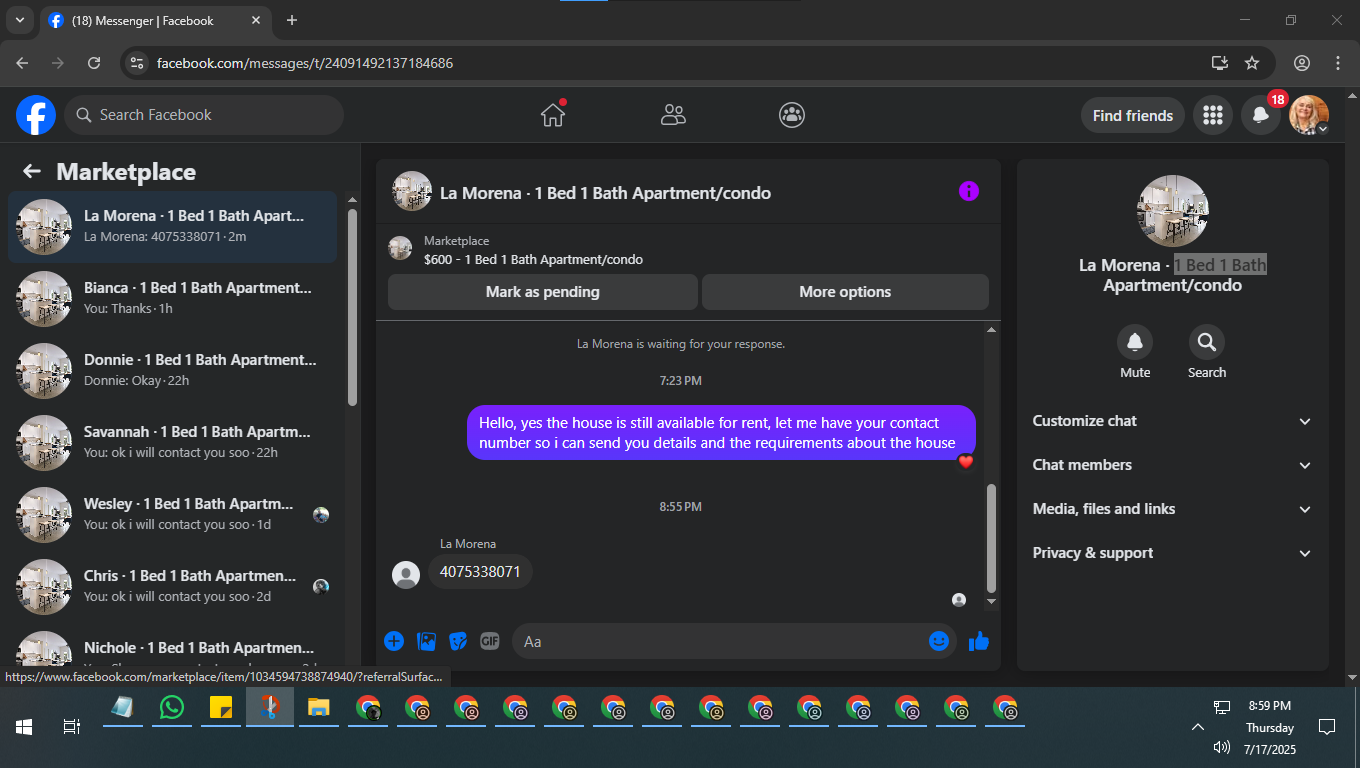Open File Explorer from the taskbar
Viewport: 1360px width, 768px height.
pyautogui.click(x=319, y=707)
